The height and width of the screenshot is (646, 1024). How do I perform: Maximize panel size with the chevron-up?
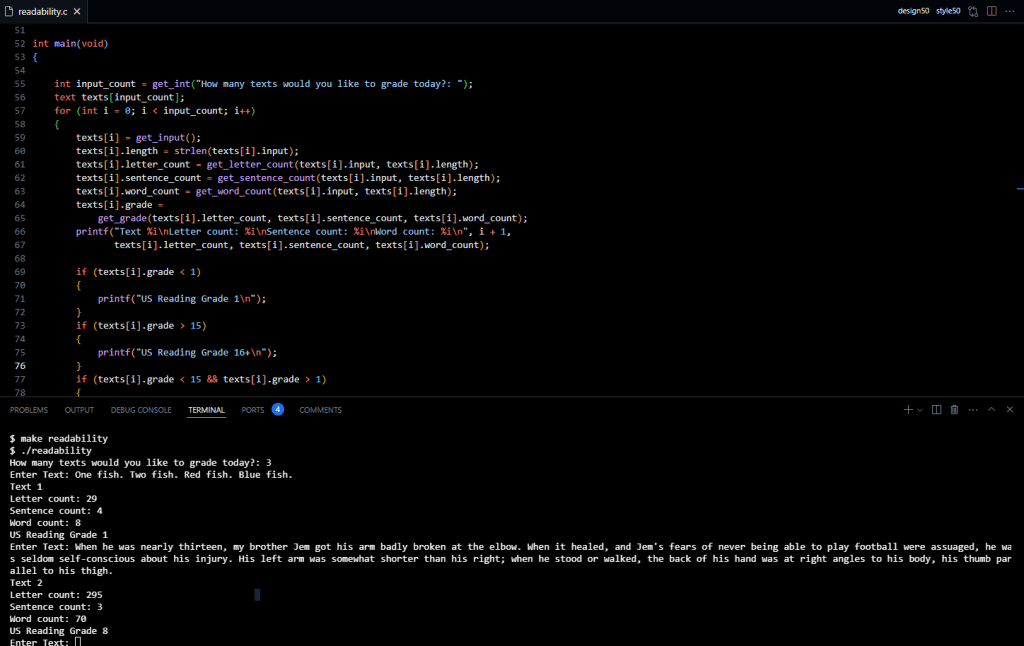coord(991,410)
